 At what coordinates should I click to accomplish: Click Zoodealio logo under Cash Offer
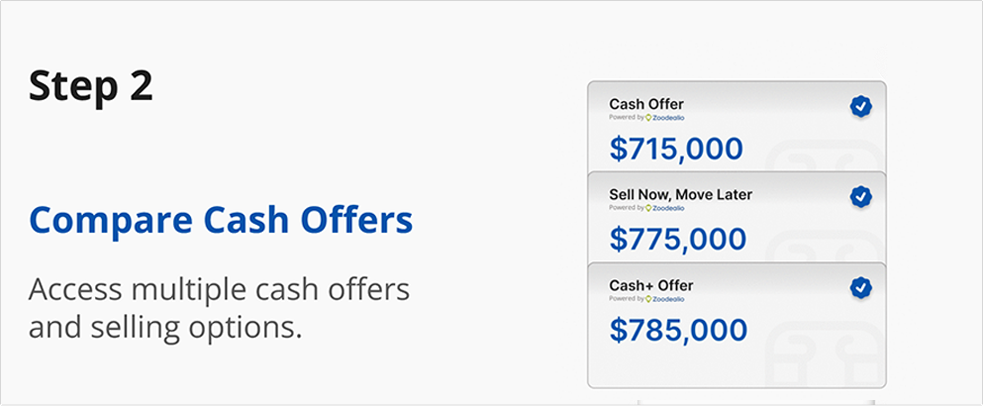[665, 117]
